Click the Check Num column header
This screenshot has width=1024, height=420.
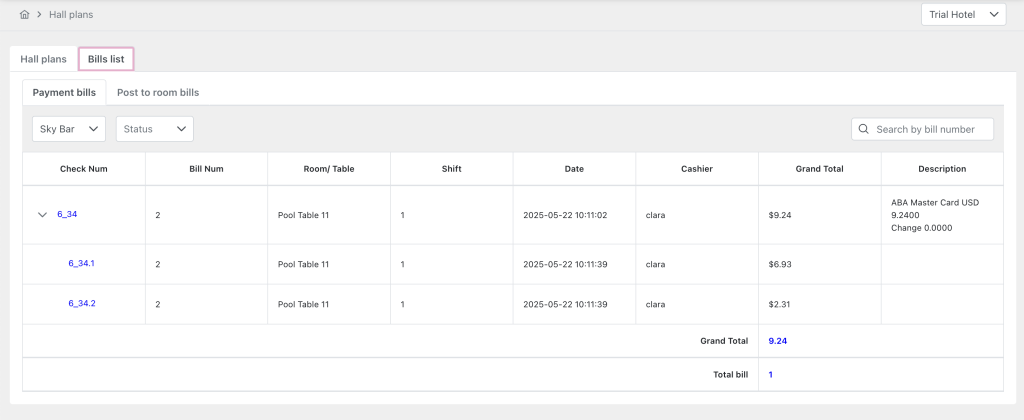tap(84, 169)
